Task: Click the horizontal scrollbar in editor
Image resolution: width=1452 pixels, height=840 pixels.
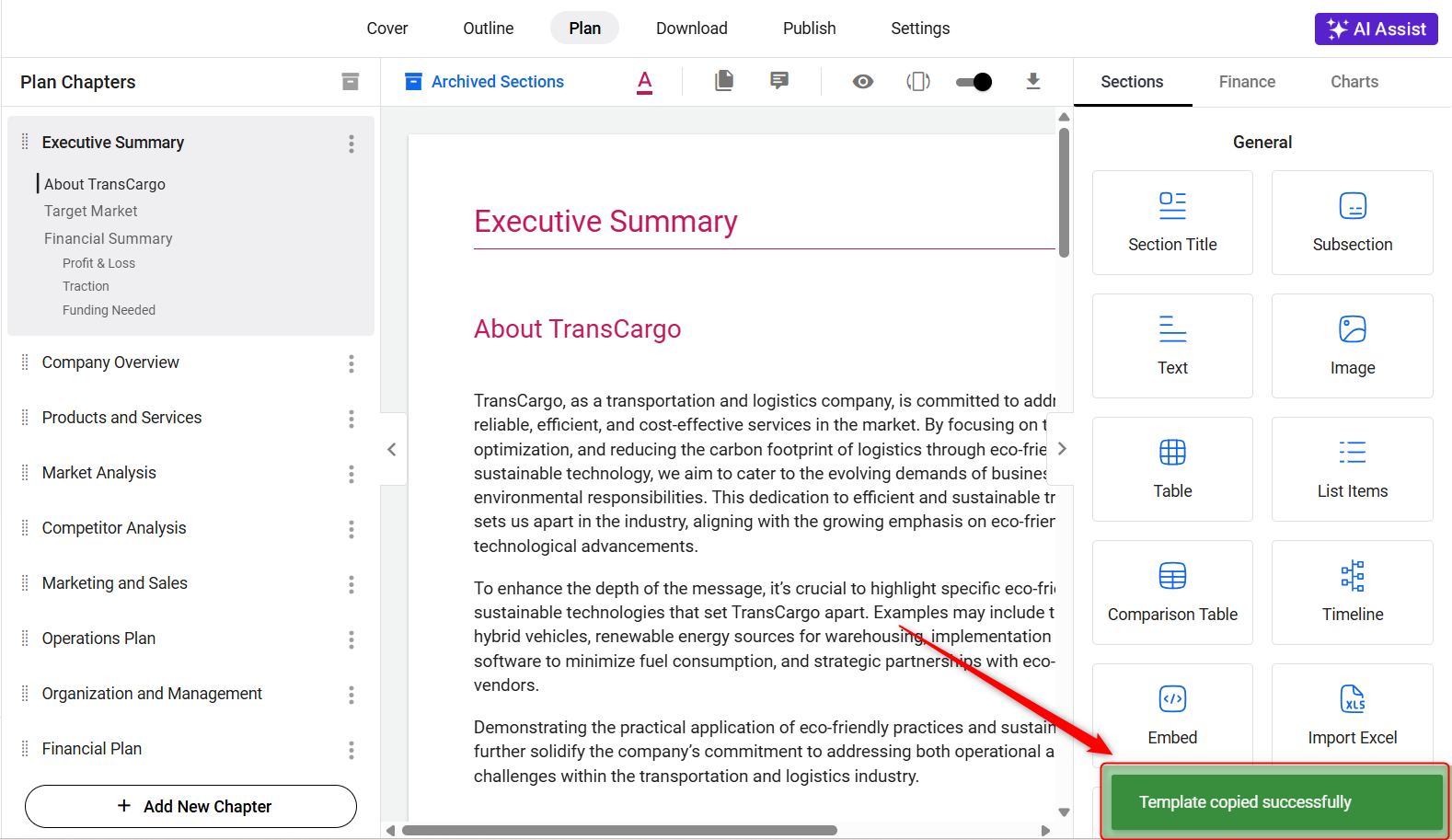Action: pos(619,830)
